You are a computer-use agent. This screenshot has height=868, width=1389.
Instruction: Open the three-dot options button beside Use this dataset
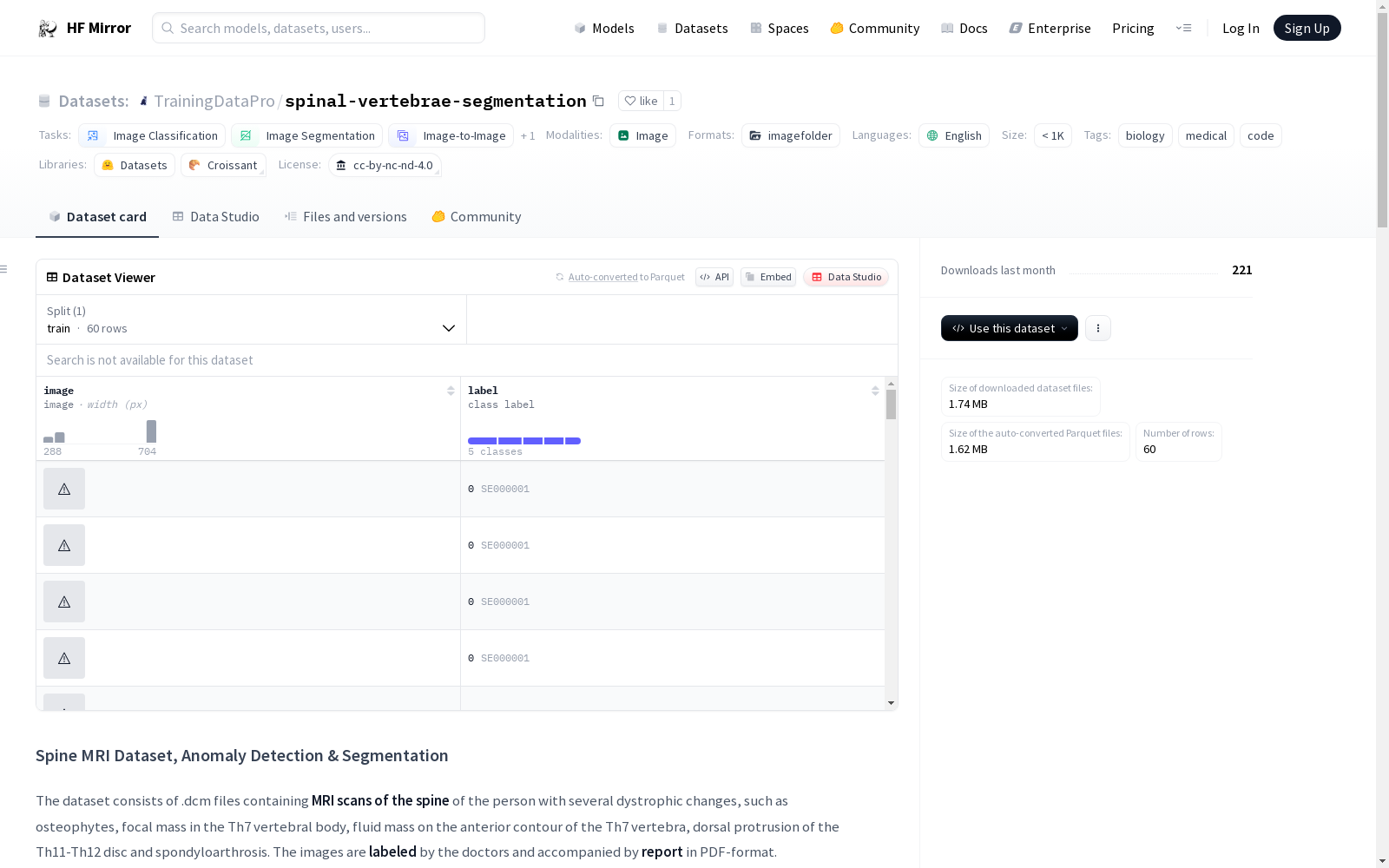1098,328
